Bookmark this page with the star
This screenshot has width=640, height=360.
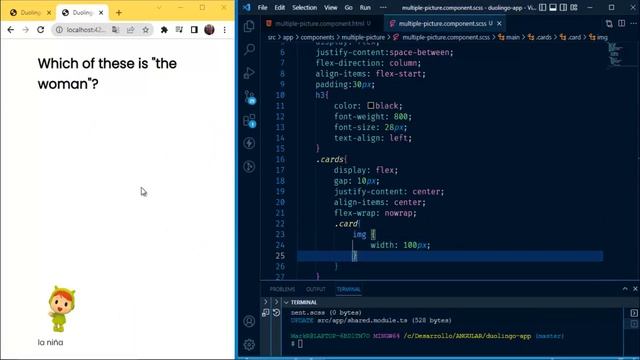(x=146, y=30)
